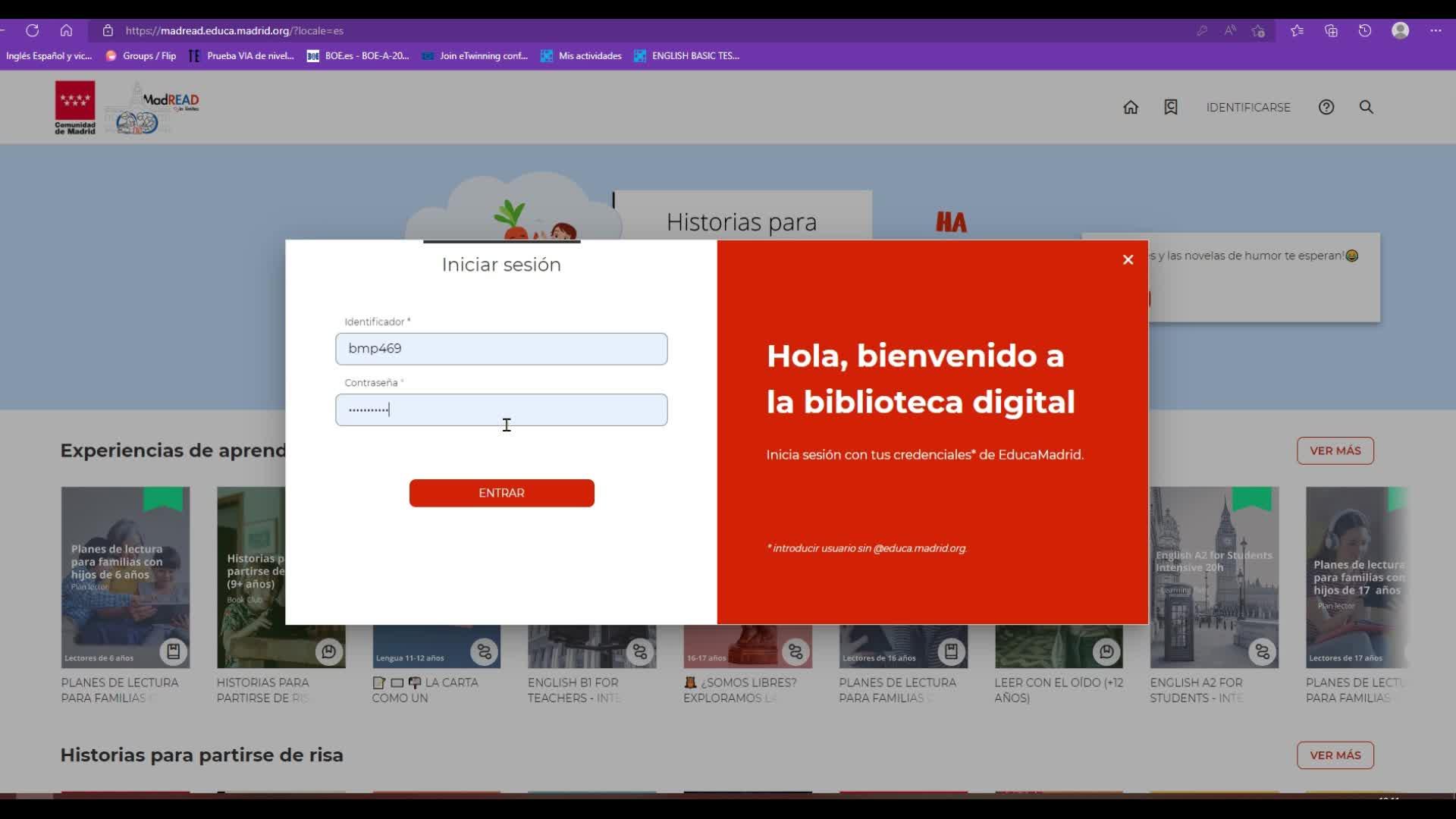Open browser history icon
The height and width of the screenshot is (819, 1456).
pyautogui.click(x=1364, y=30)
